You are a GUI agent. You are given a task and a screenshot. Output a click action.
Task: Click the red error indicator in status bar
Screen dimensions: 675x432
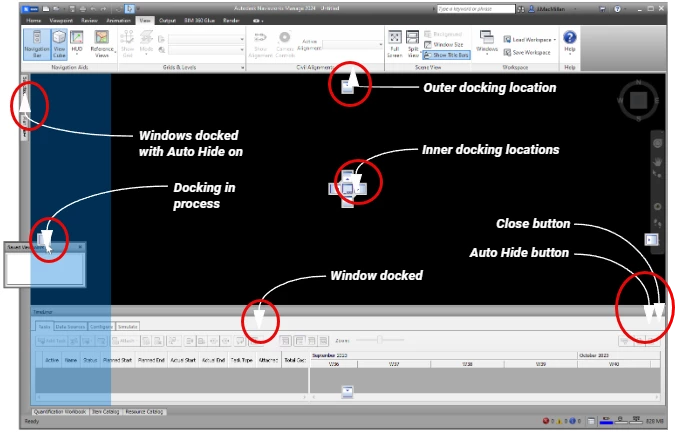pyautogui.click(x=545, y=421)
